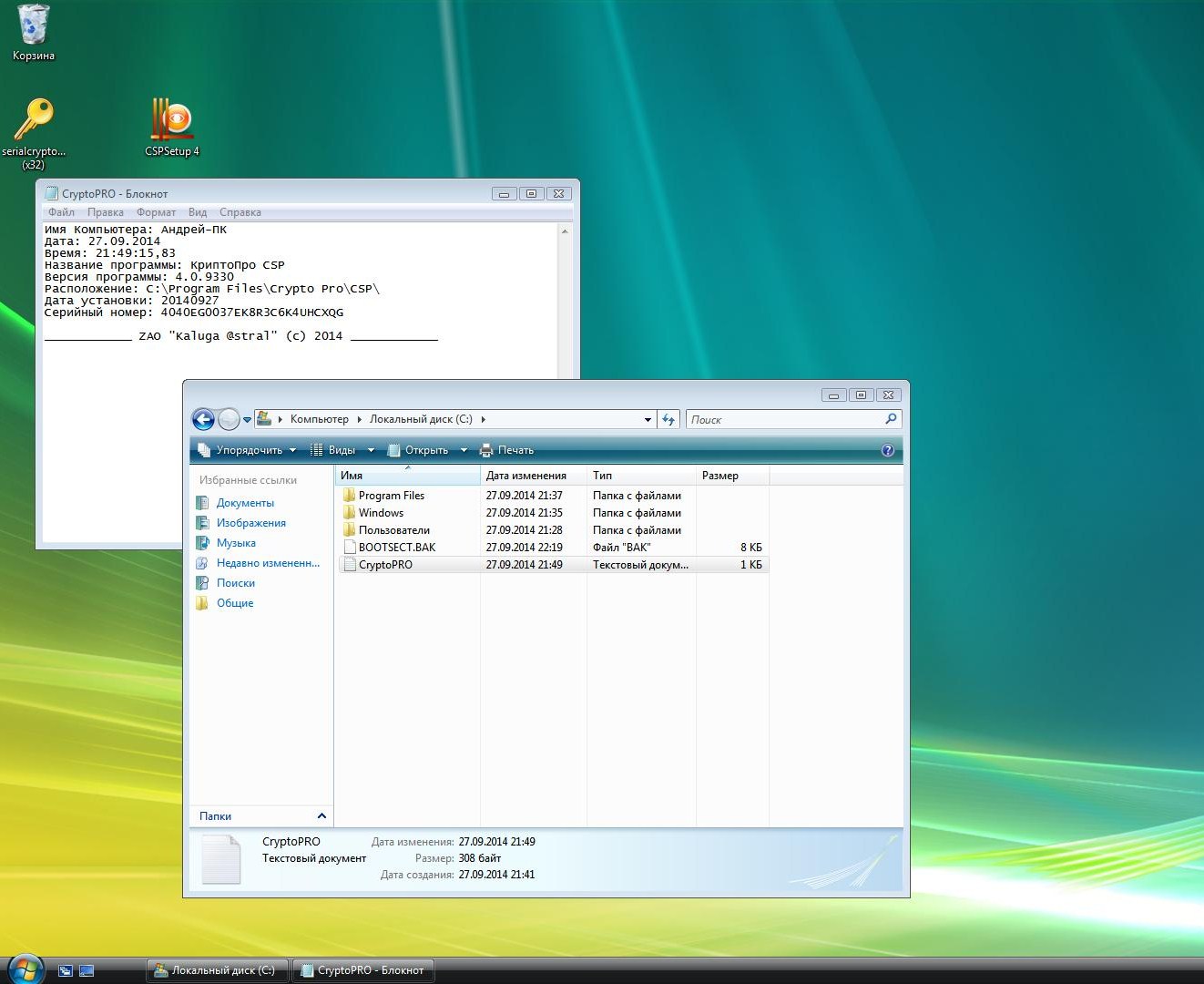
Task: Click the Печать toolbar button
Action: click(x=507, y=450)
